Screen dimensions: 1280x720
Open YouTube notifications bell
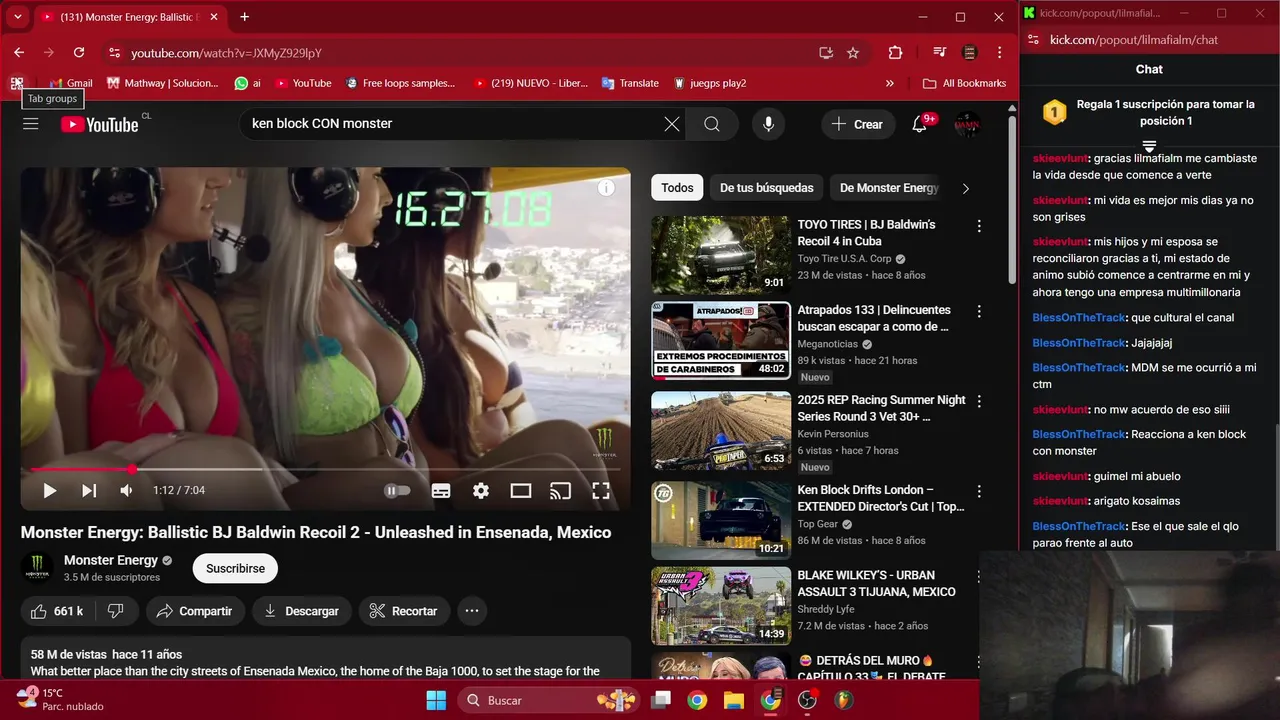(920, 124)
